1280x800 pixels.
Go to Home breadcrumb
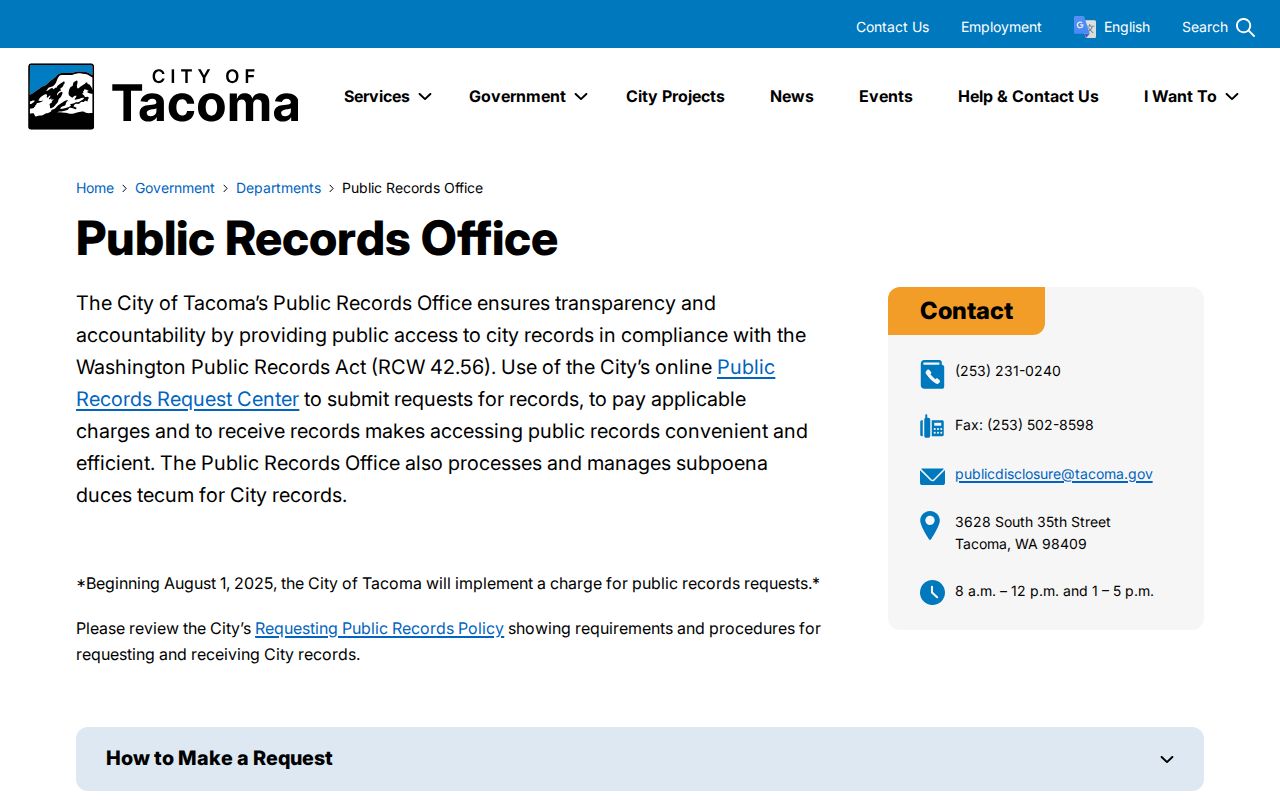tap(95, 188)
